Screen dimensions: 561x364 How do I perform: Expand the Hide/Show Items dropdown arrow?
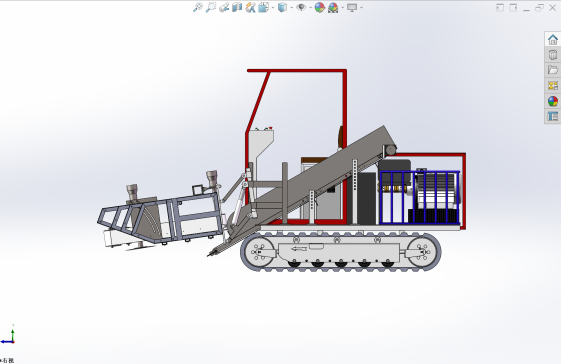(310, 7)
